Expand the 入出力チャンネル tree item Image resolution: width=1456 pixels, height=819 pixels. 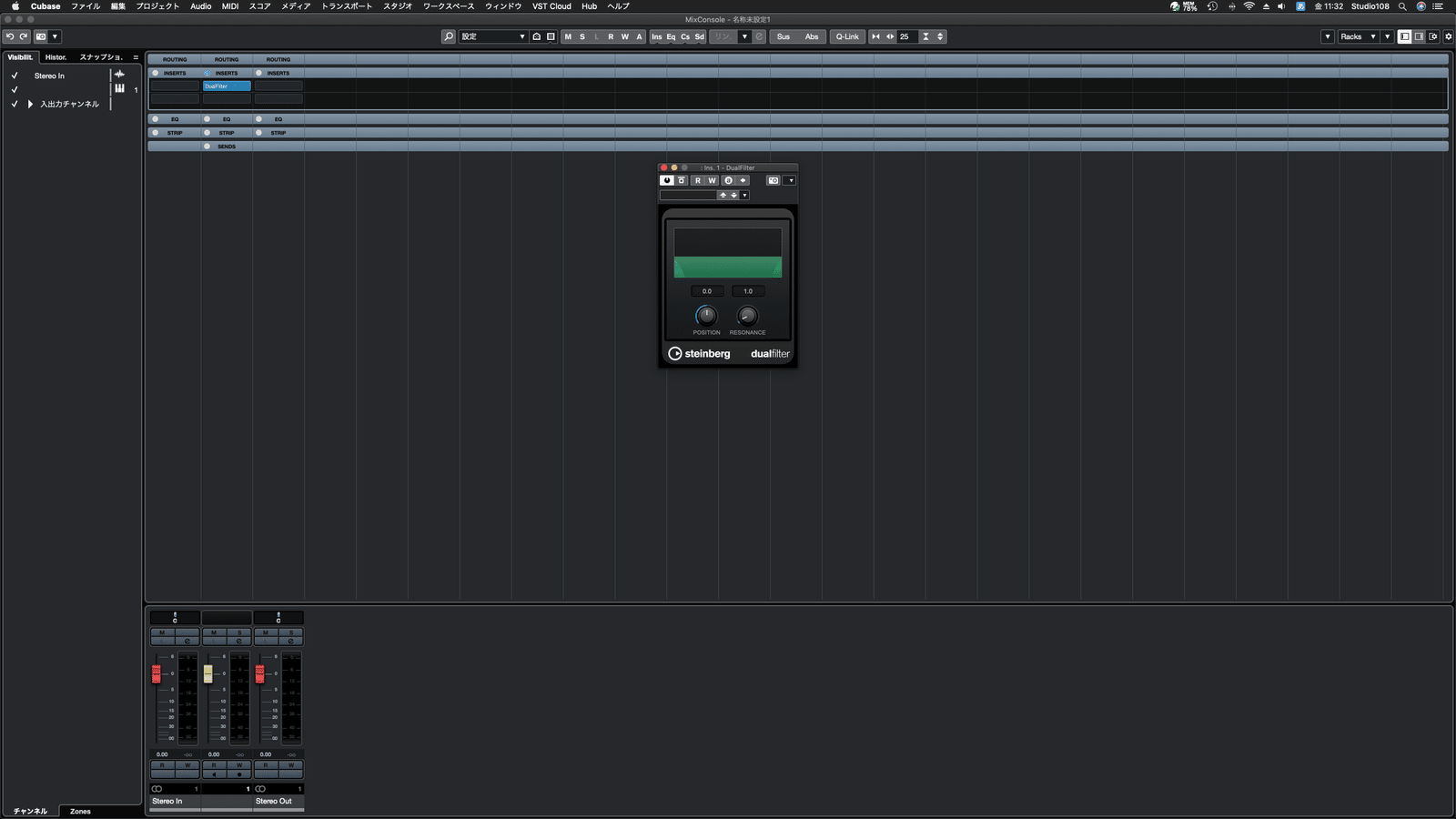(x=30, y=104)
